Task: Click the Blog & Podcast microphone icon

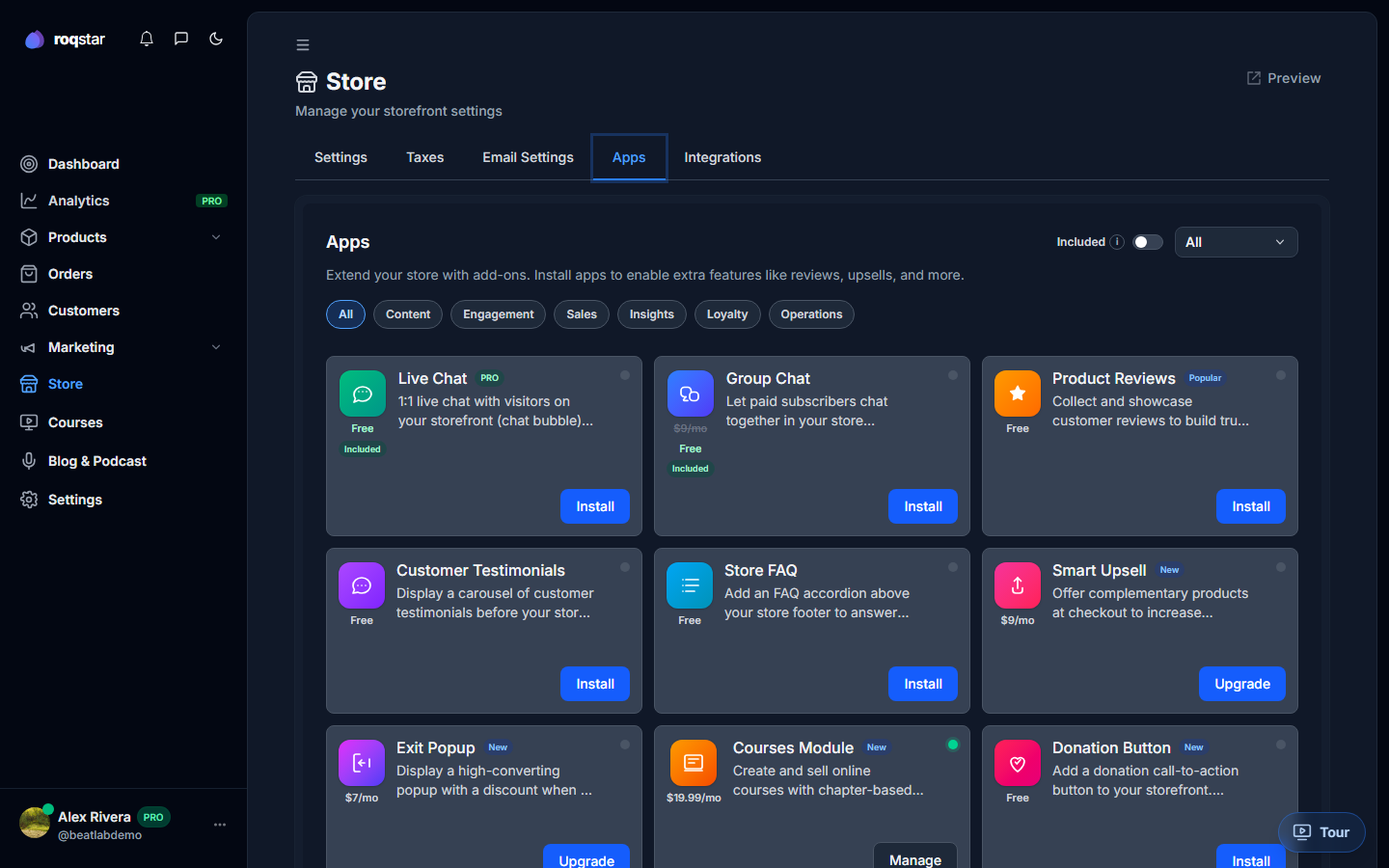Action: (x=29, y=461)
